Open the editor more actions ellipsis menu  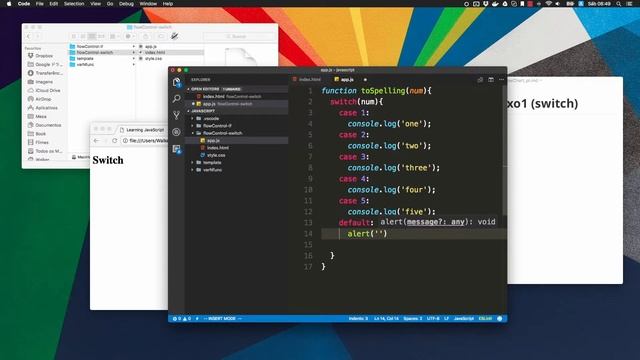coord(502,80)
